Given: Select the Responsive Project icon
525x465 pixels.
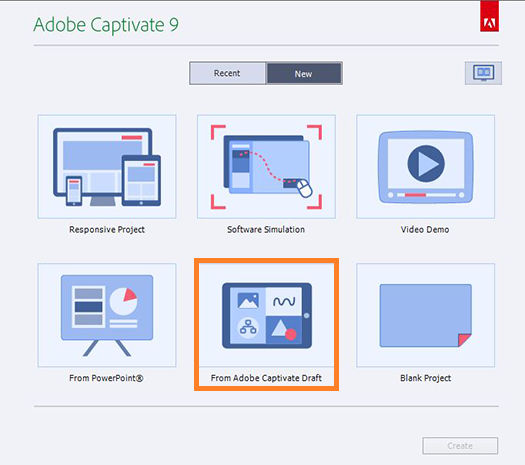Looking at the screenshot, I should [x=107, y=167].
